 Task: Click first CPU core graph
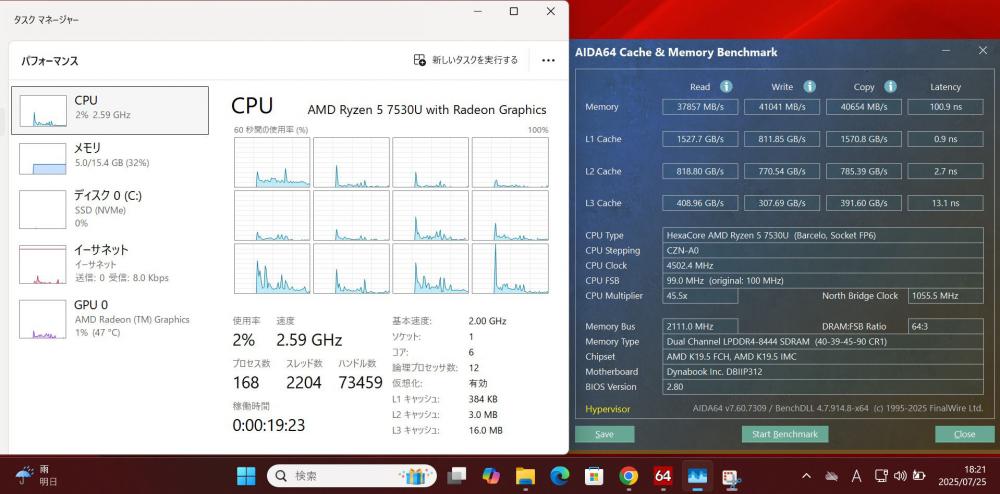(272, 163)
